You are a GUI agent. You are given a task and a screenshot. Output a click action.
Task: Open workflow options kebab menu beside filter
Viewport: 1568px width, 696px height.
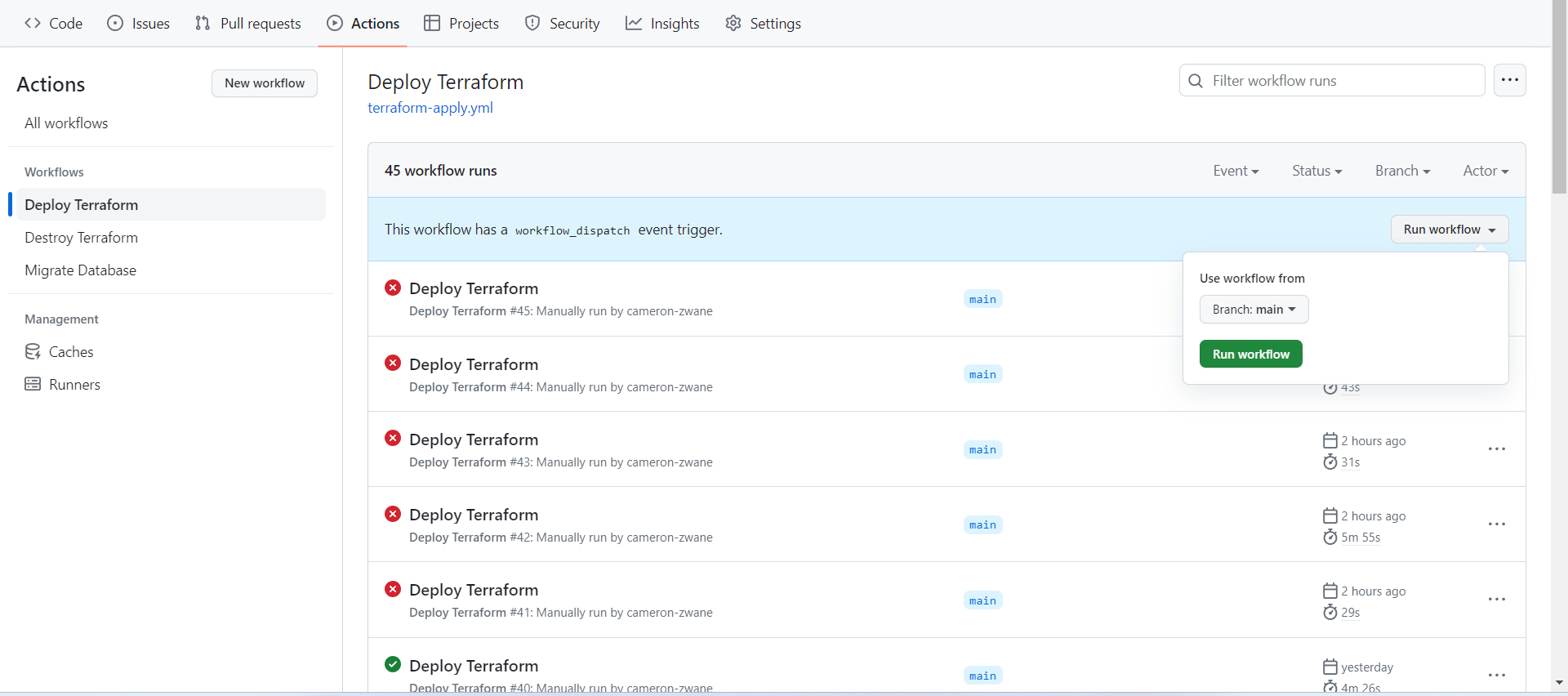point(1510,80)
